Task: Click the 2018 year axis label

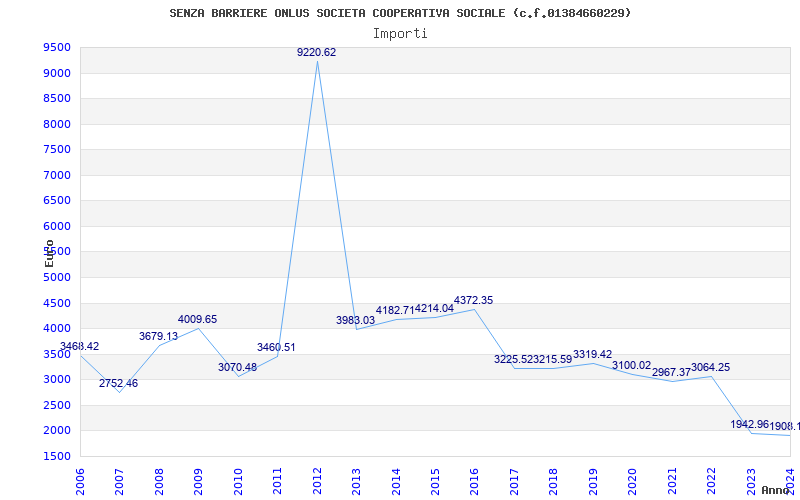Action: coord(554,481)
